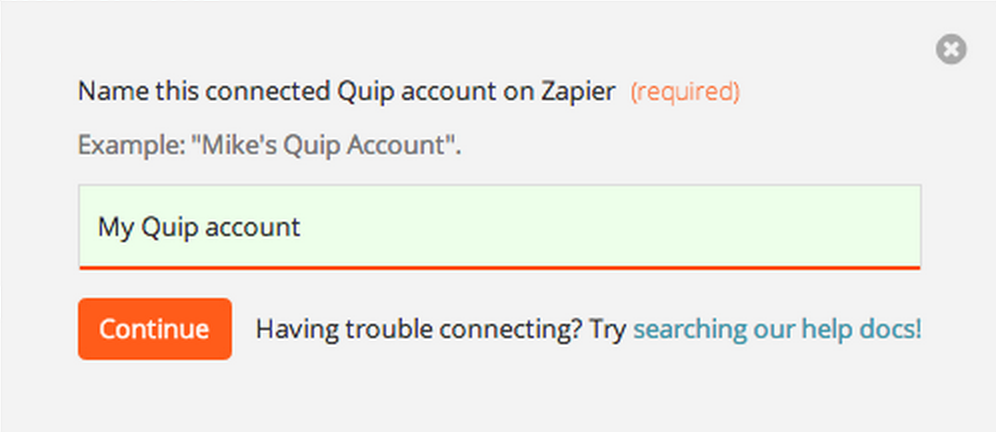Click the Continue button
The image size is (996, 432).
click(155, 329)
